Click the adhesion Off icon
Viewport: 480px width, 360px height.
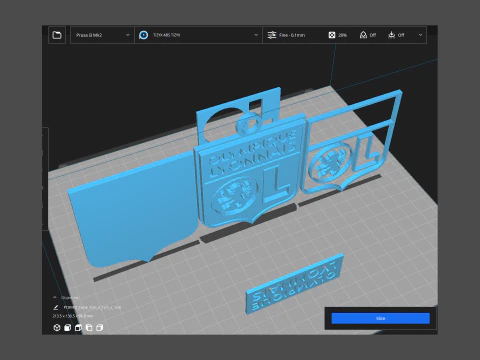[392, 35]
